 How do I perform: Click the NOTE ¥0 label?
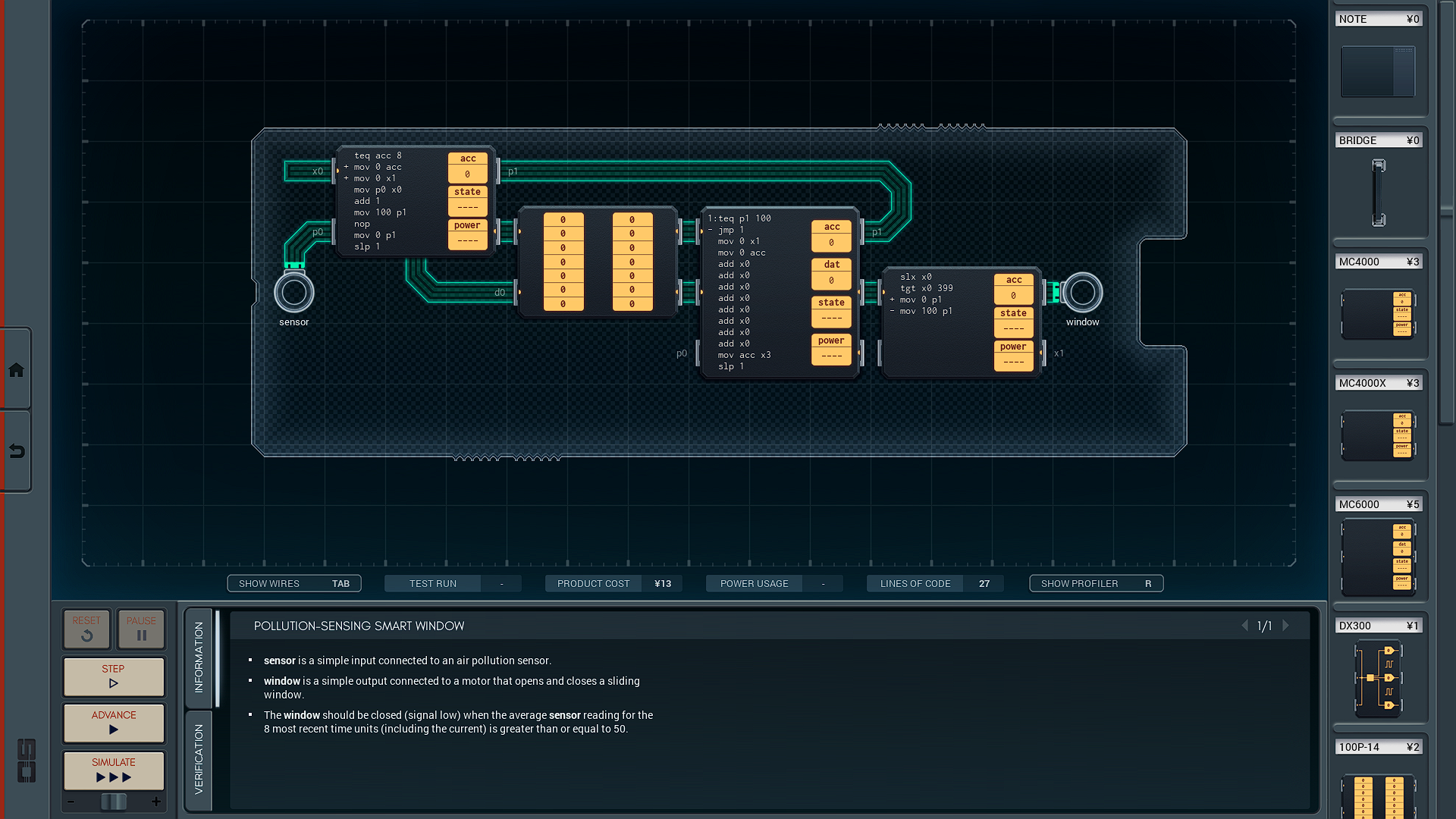pyautogui.click(x=1378, y=19)
